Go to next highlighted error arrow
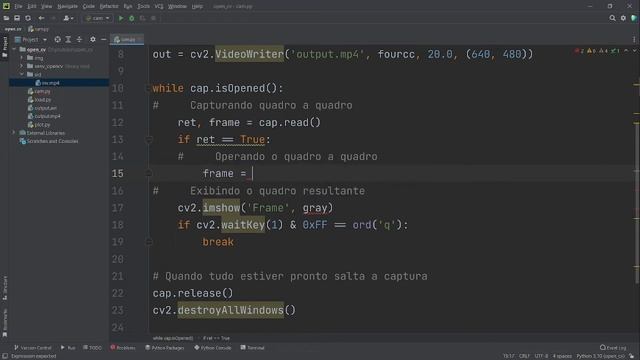This screenshot has width=640, height=360. (634, 51)
